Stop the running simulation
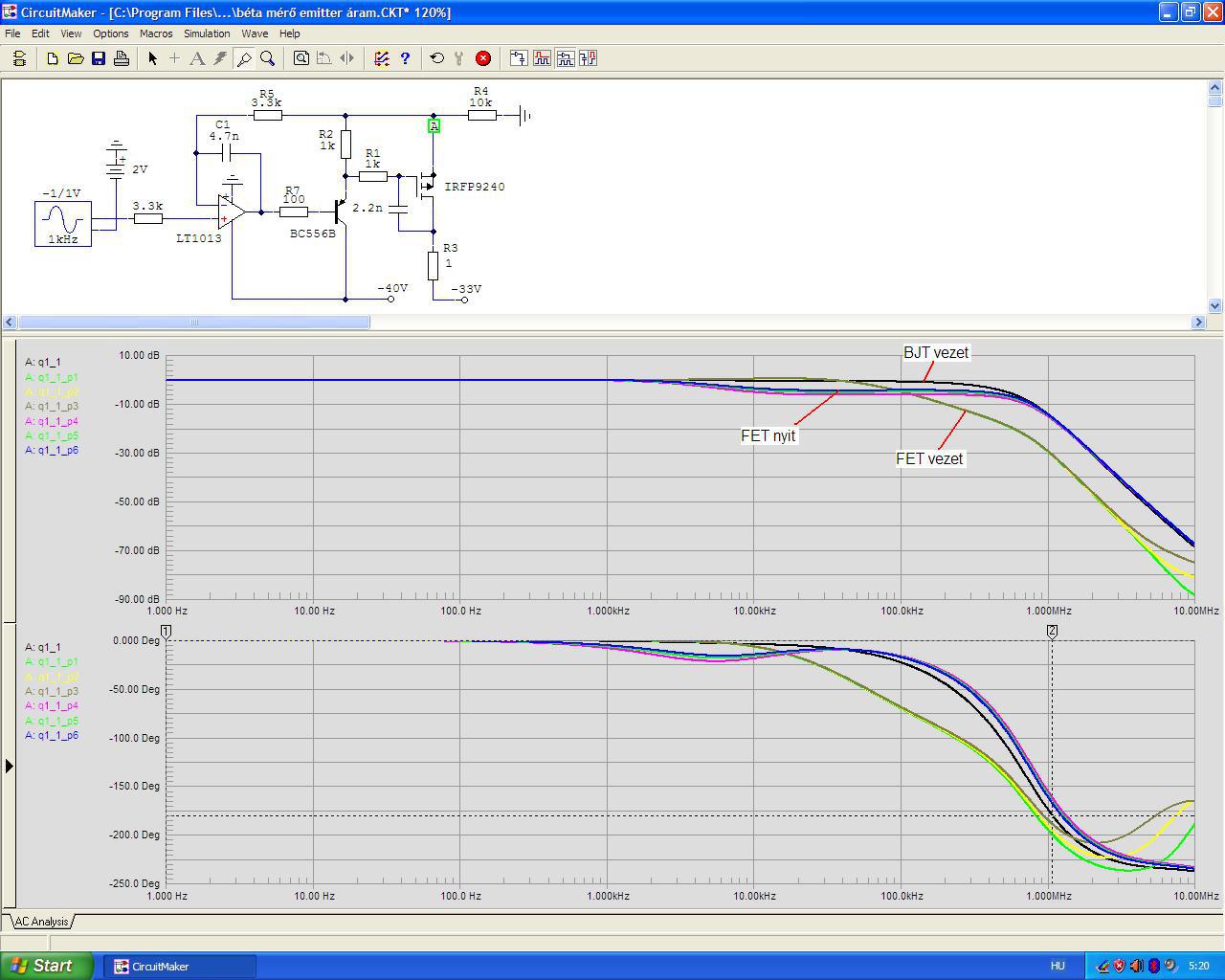 click(483, 58)
